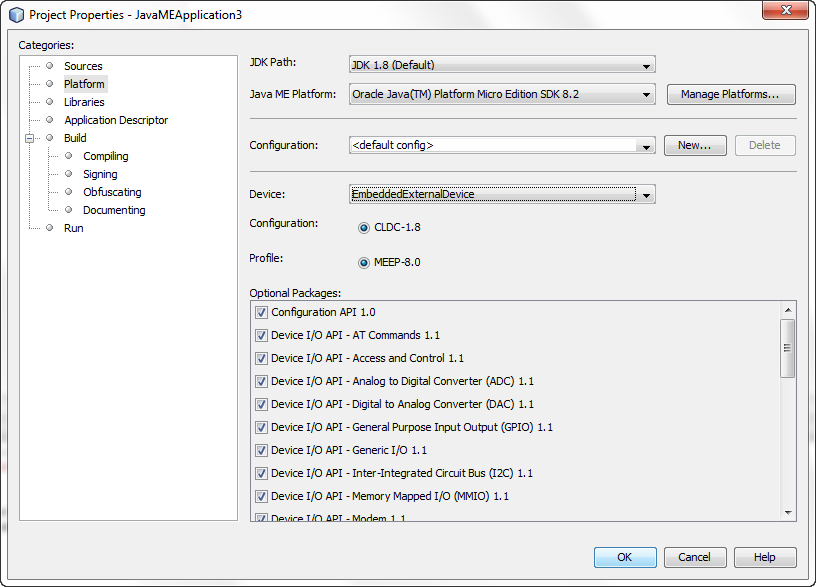Select Sources category in tree
Screen dimensions: 816x587
[x=83, y=66]
